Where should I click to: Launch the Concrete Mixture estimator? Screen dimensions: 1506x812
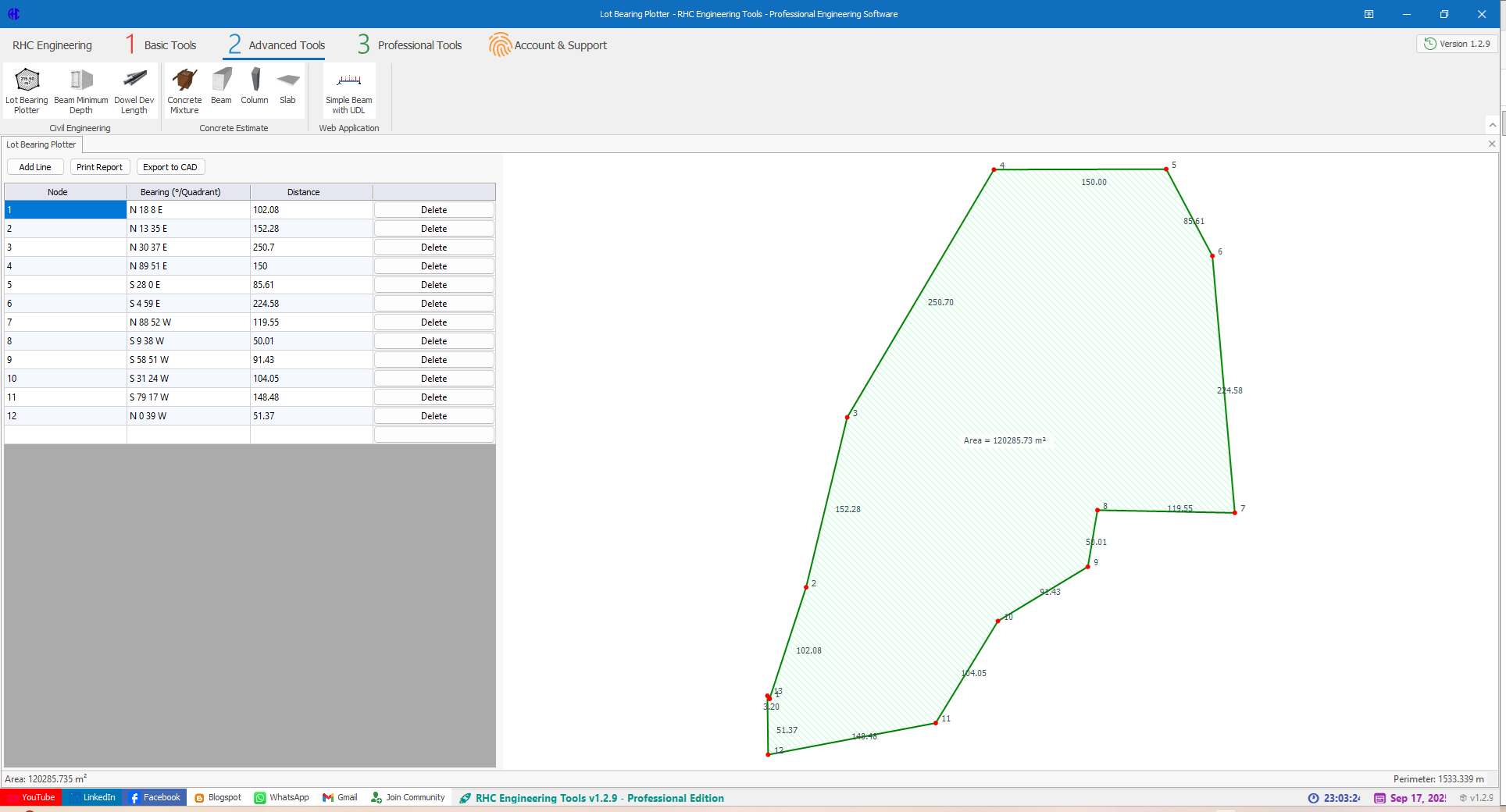click(184, 91)
